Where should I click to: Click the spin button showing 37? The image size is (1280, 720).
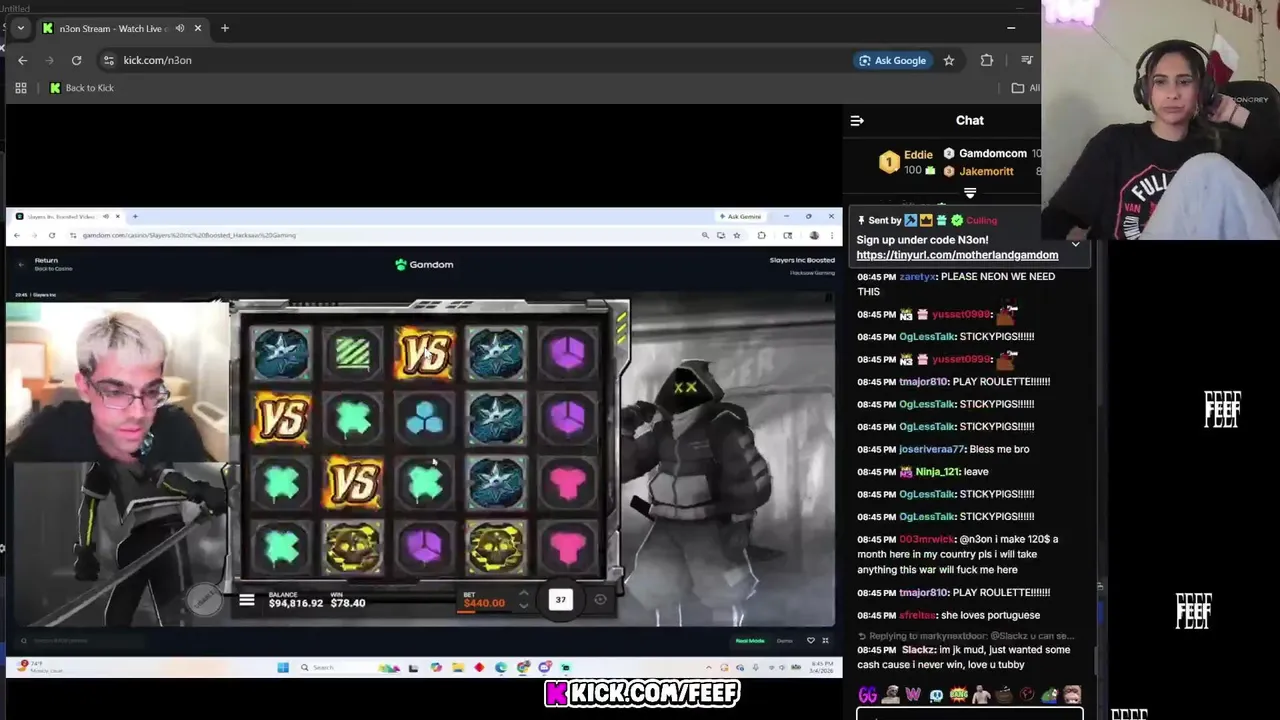tap(560, 600)
